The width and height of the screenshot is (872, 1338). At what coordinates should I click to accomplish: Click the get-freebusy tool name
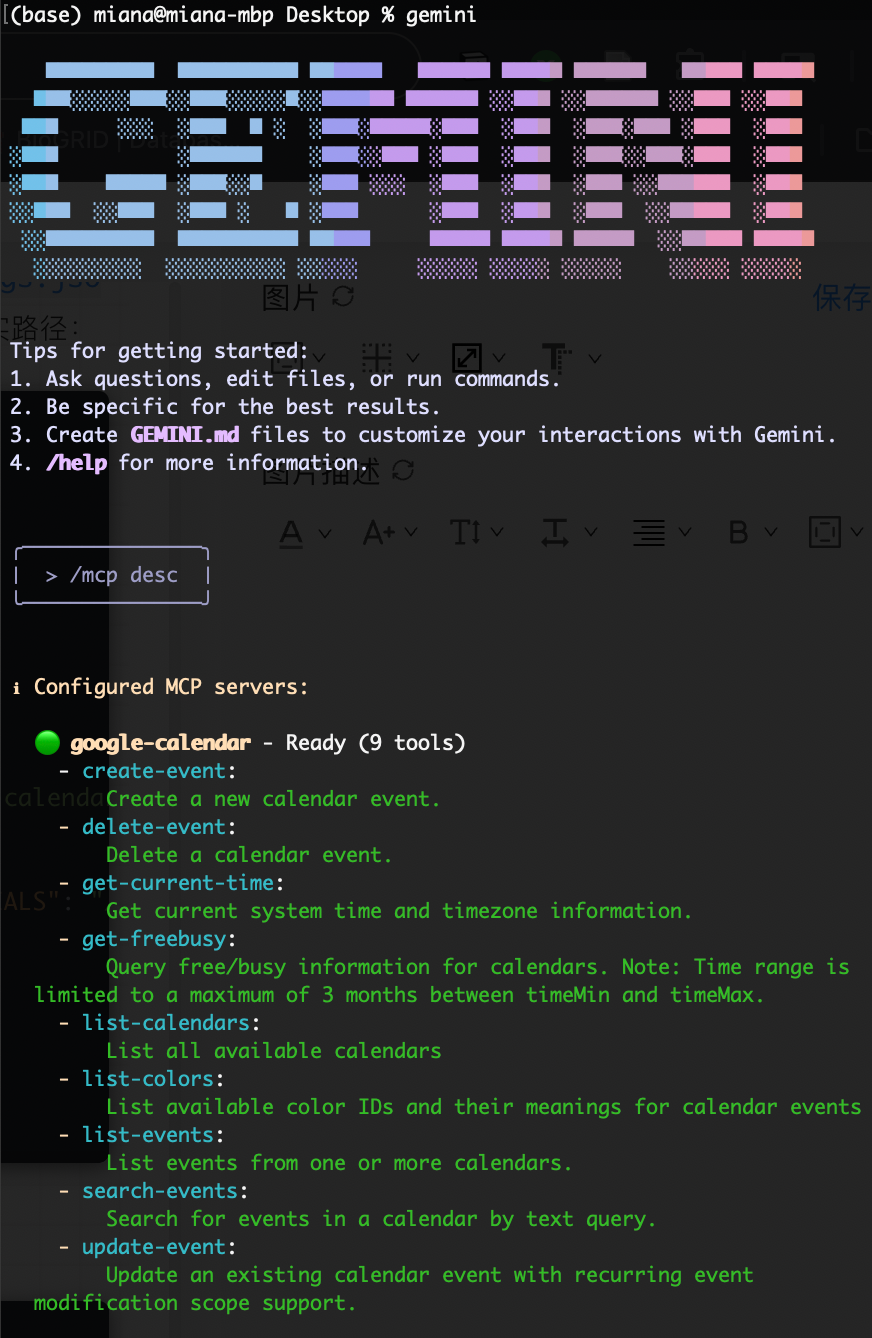[x=155, y=939]
